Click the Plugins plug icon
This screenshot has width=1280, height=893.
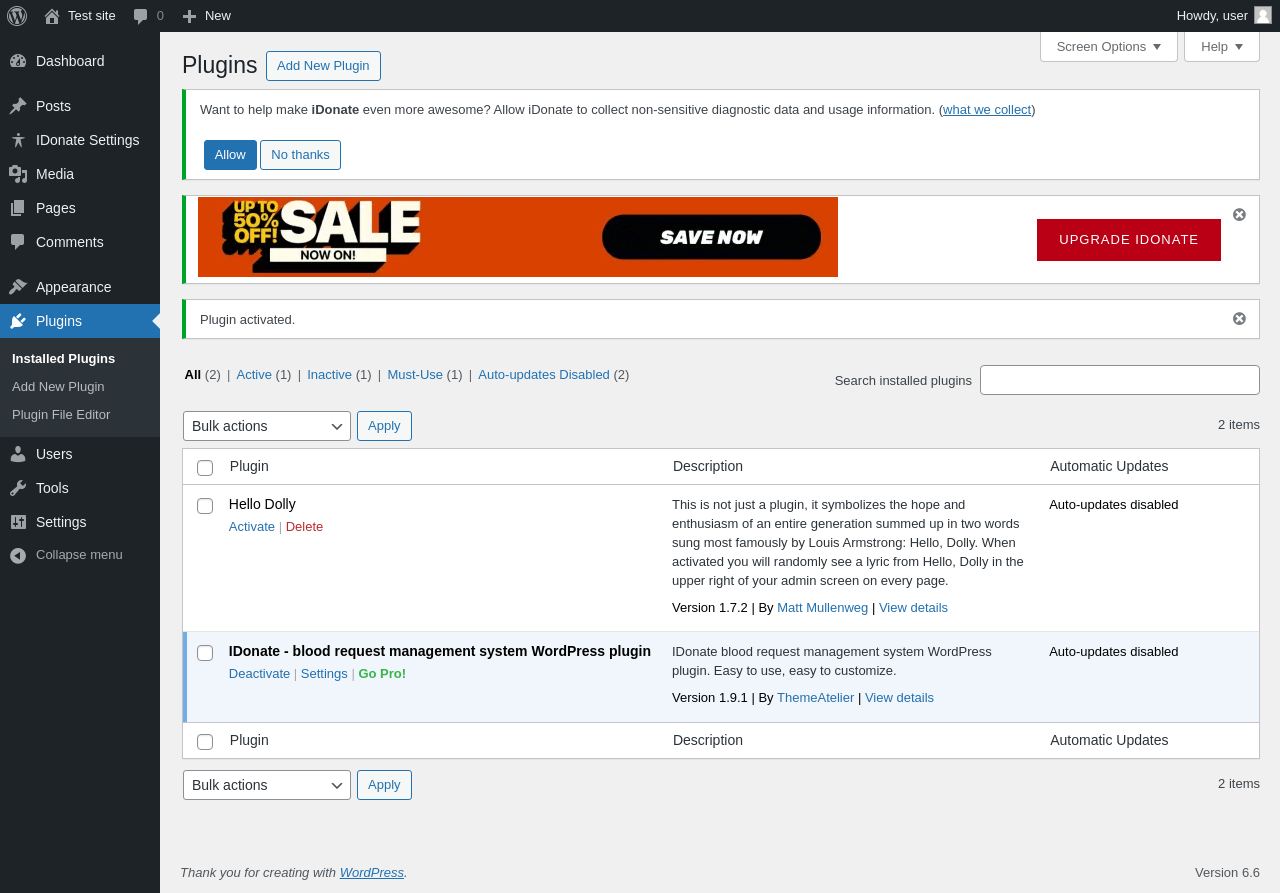point(18,321)
